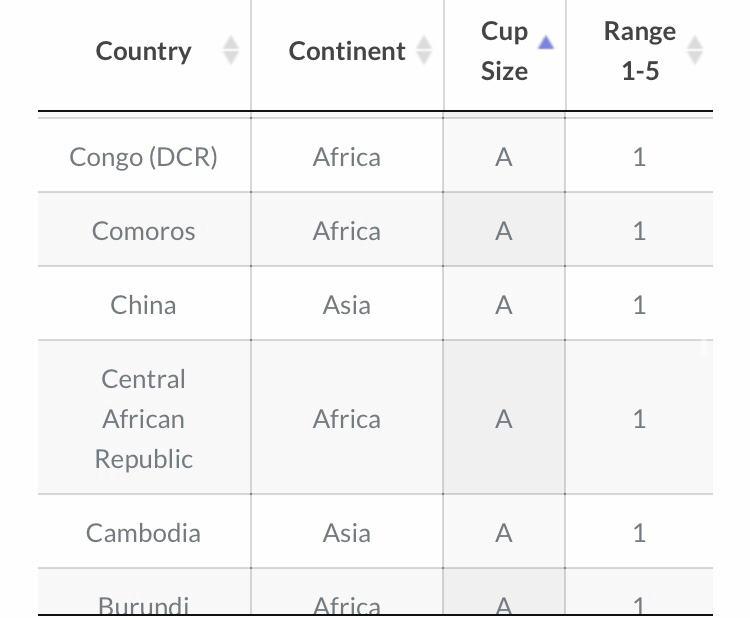Click the Range 1-5 header label

(x=640, y=51)
